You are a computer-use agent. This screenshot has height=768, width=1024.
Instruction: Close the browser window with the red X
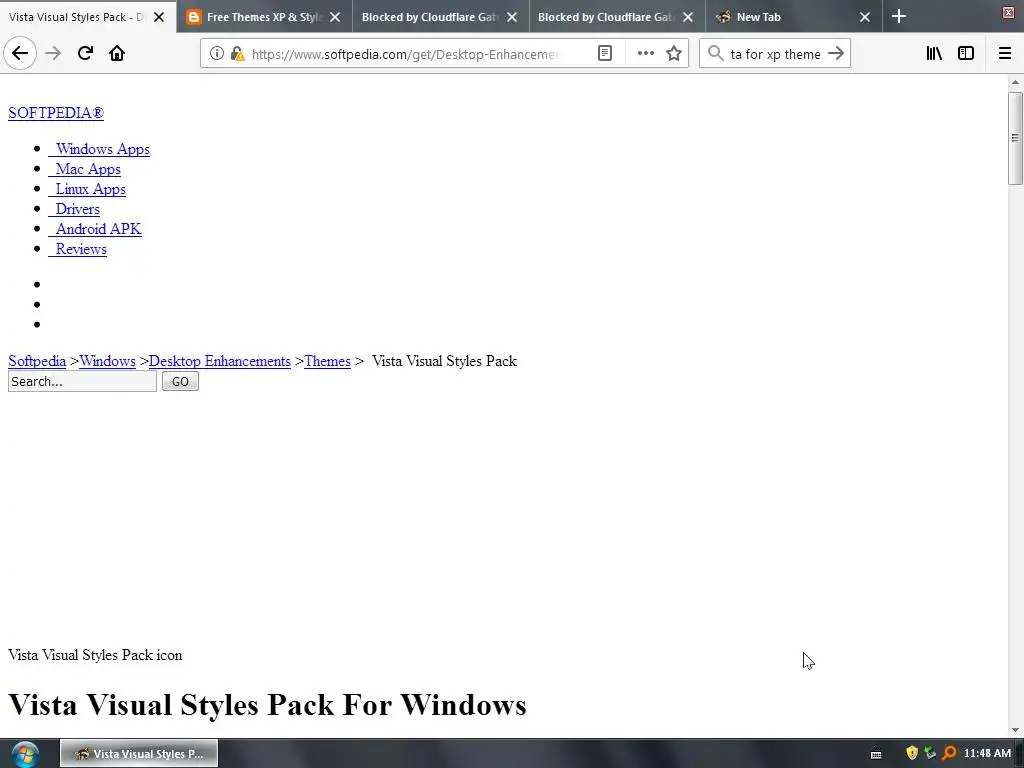[x=1009, y=12]
